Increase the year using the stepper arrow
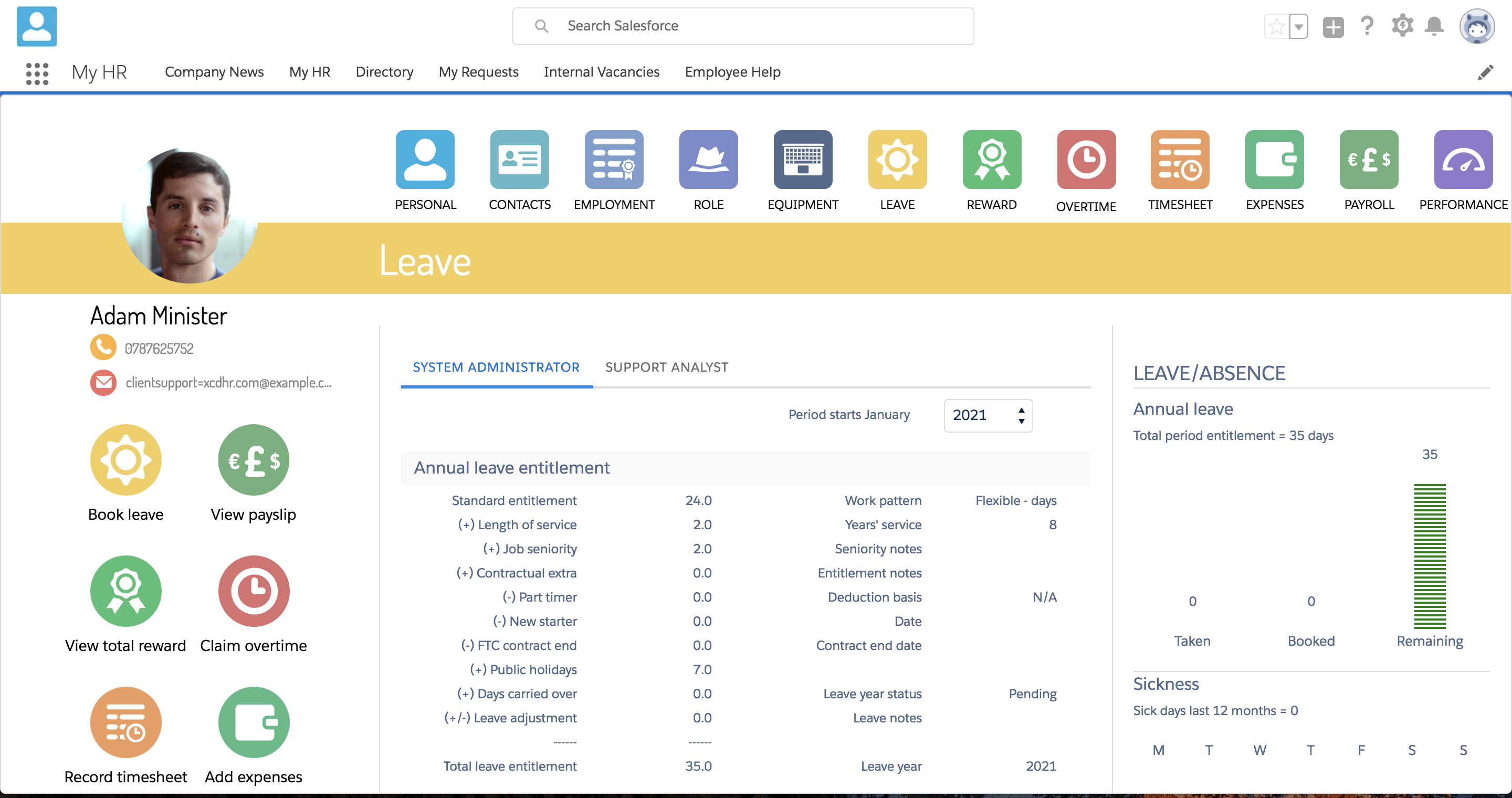 click(x=1021, y=409)
